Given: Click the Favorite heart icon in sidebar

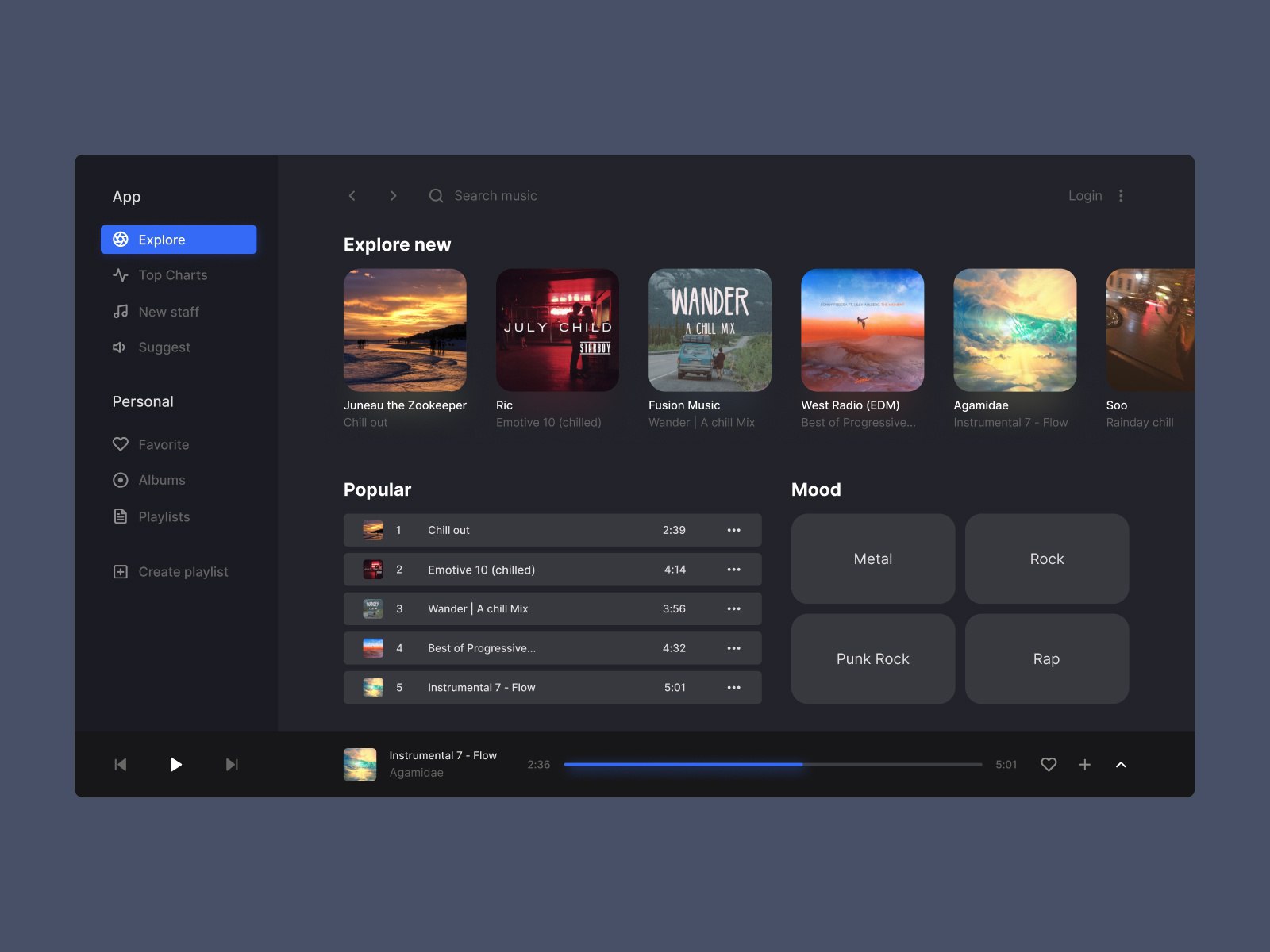Looking at the screenshot, I should [x=121, y=444].
